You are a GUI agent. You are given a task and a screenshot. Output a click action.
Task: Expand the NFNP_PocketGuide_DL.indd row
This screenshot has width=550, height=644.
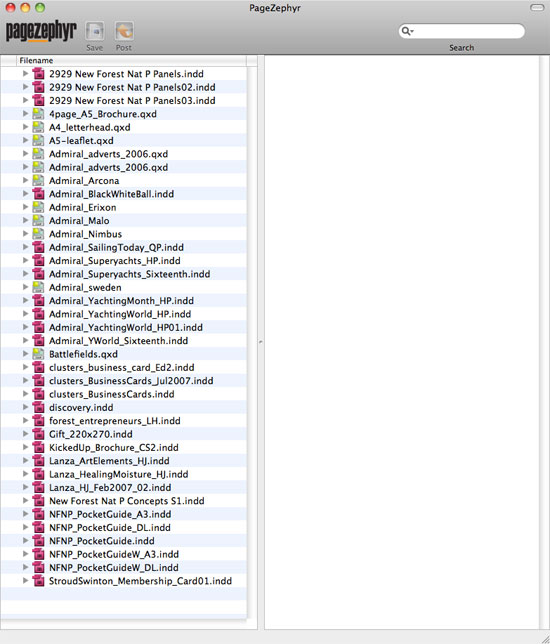(x=25, y=527)
